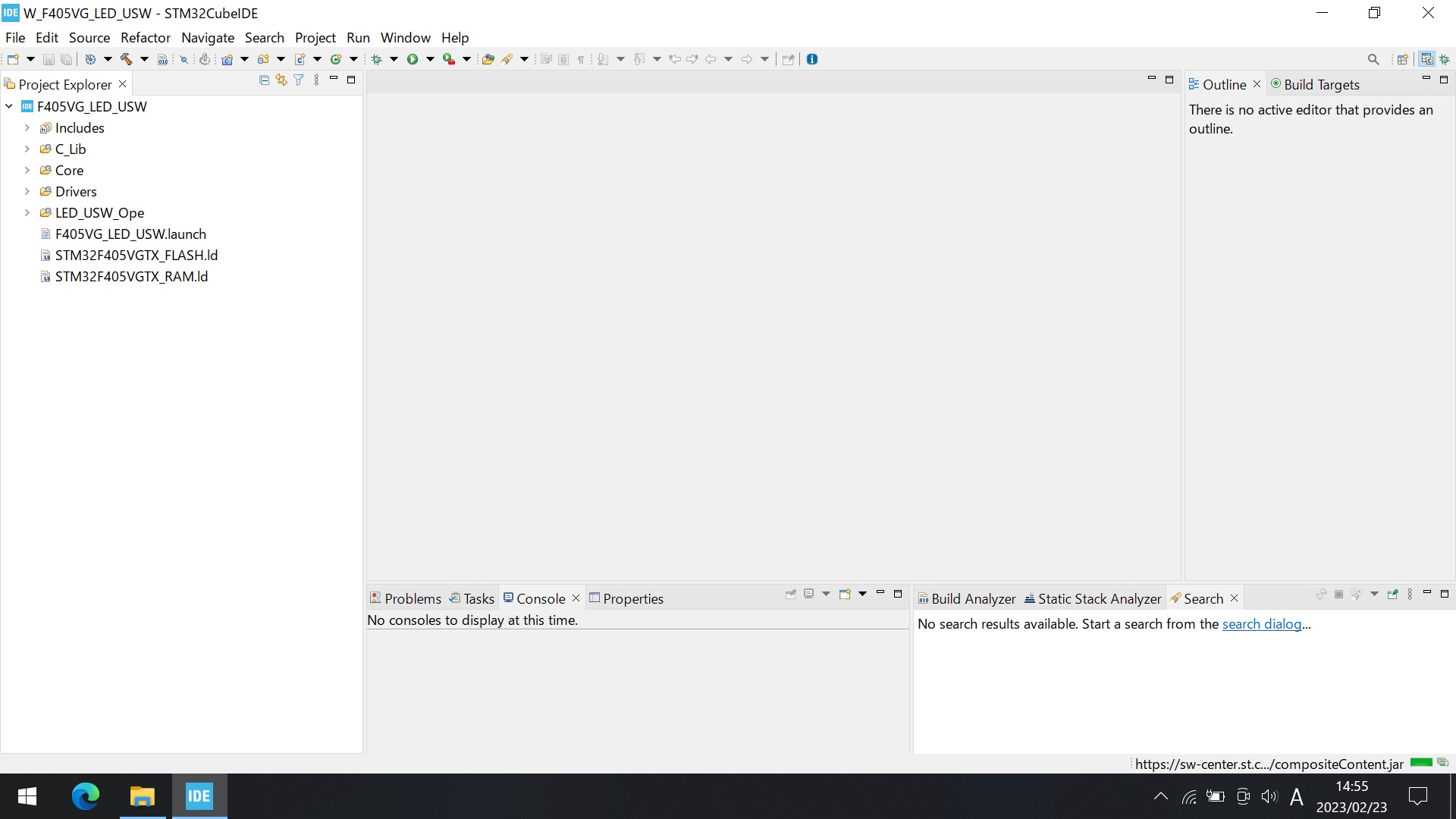The image size is (1456, 819).
Task: Select STM32F405VGTX_FLASH.ld file
Action: pyautogui.click(x=136, y=256)
